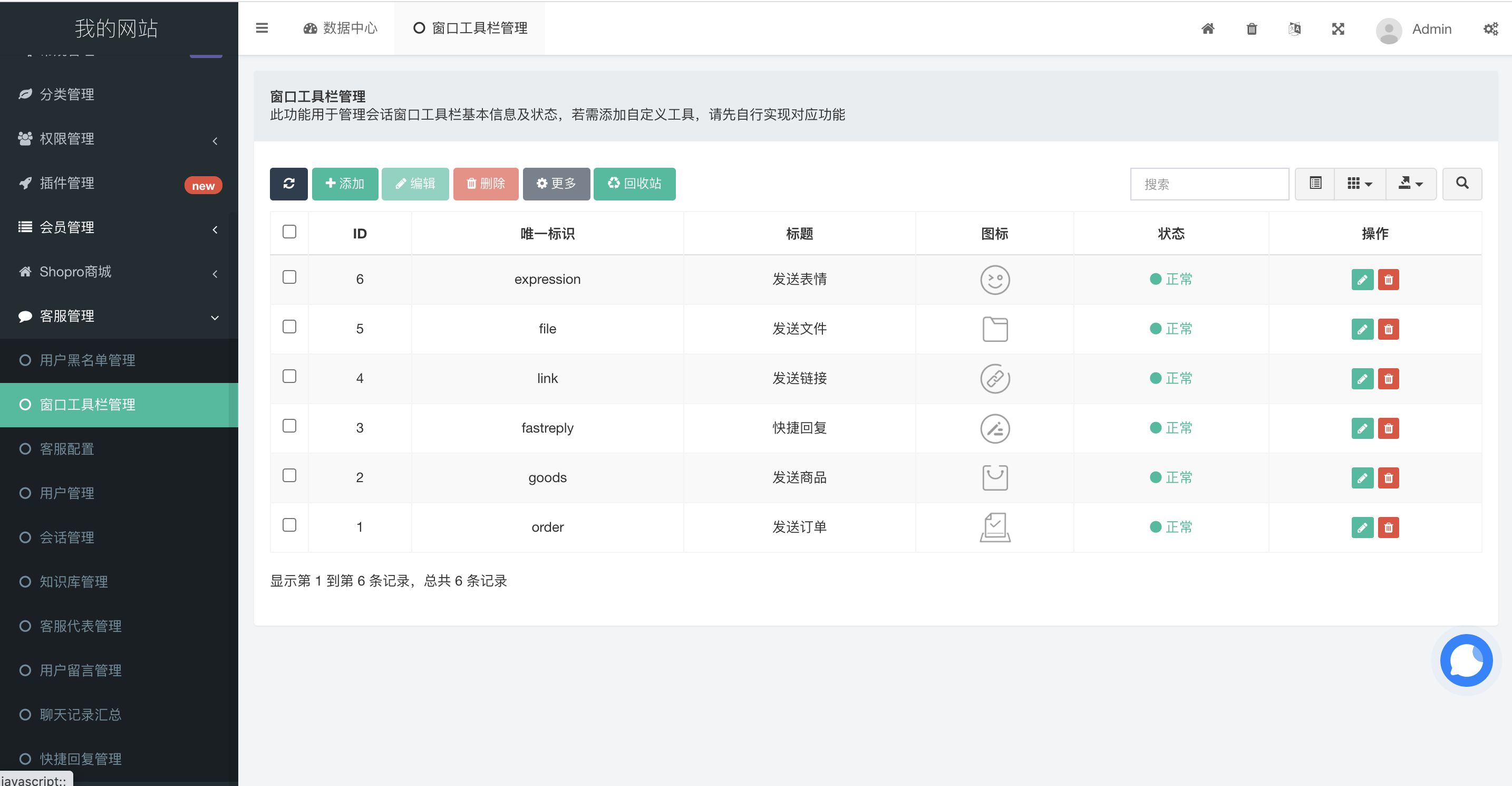Toggle table card view icon

point(1315,184)
